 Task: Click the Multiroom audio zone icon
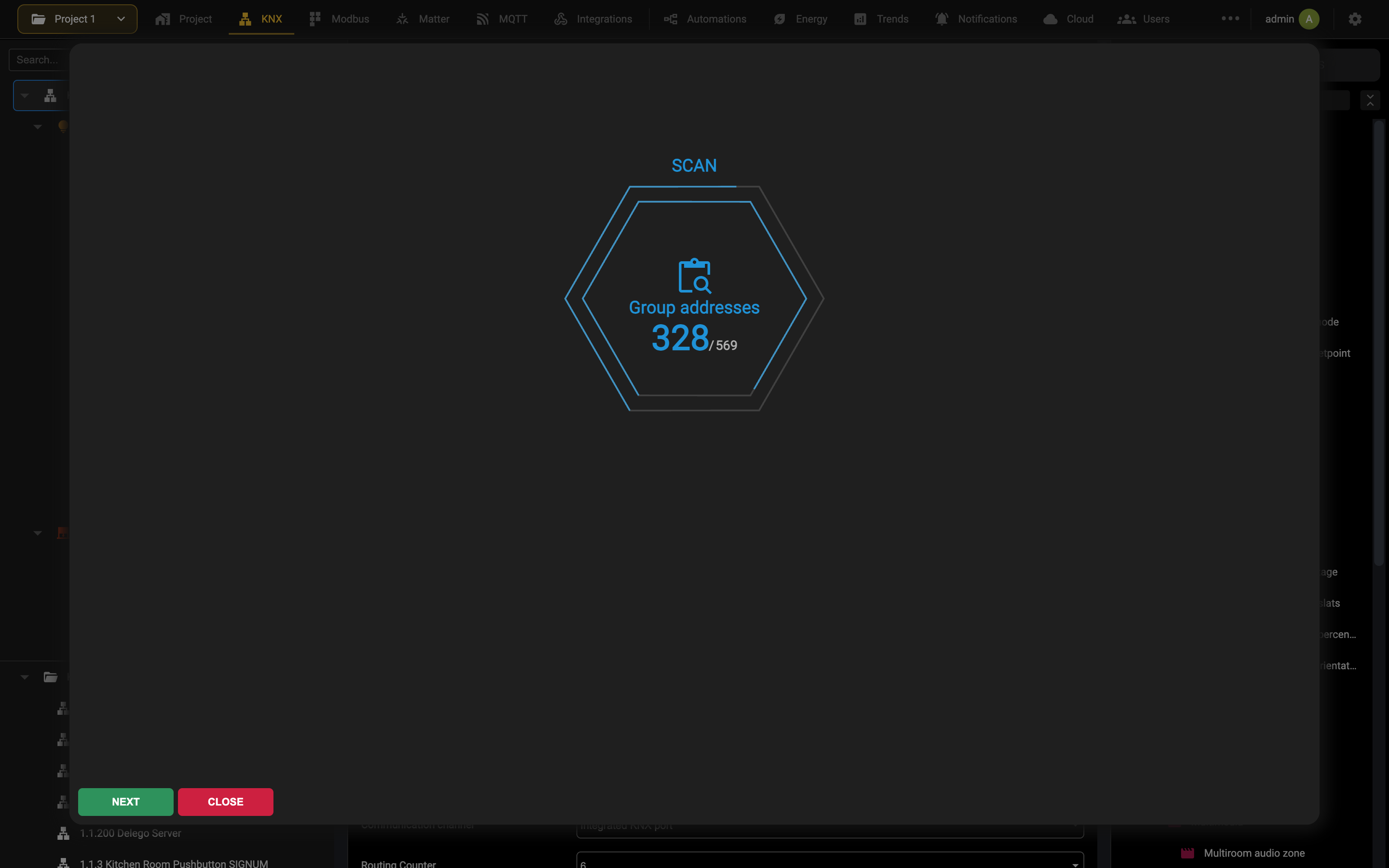tap(1187, 853)
